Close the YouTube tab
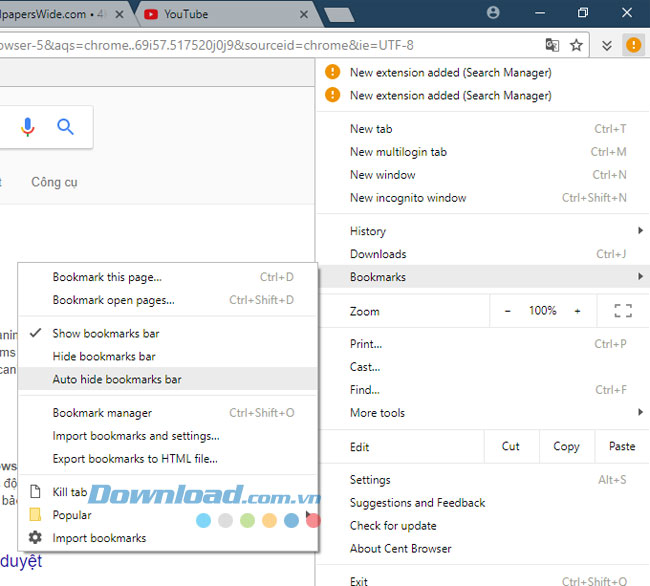This screenshot has height=586, width=650. point(303,15)
